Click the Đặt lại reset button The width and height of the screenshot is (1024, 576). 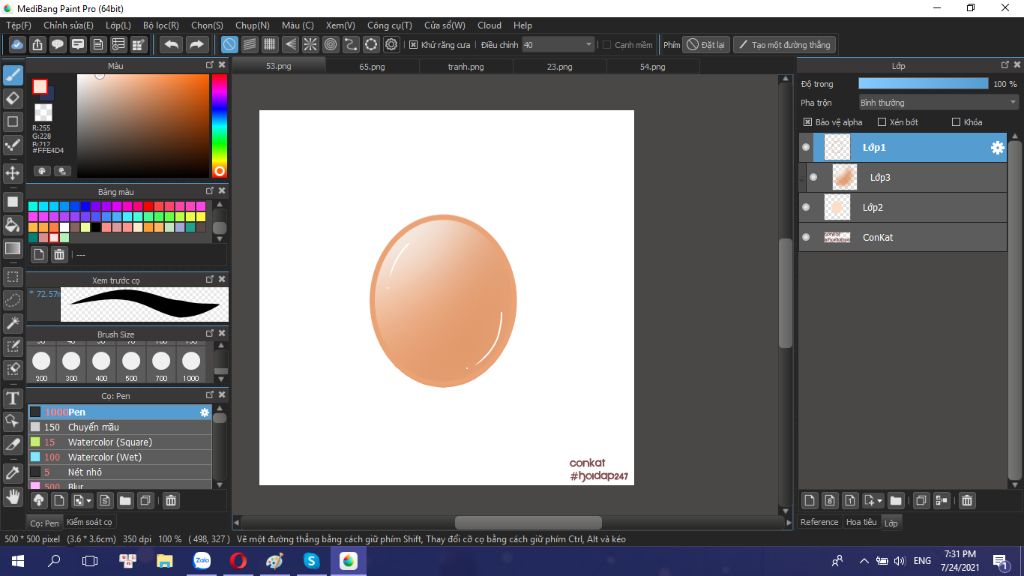tap(706, 45)
